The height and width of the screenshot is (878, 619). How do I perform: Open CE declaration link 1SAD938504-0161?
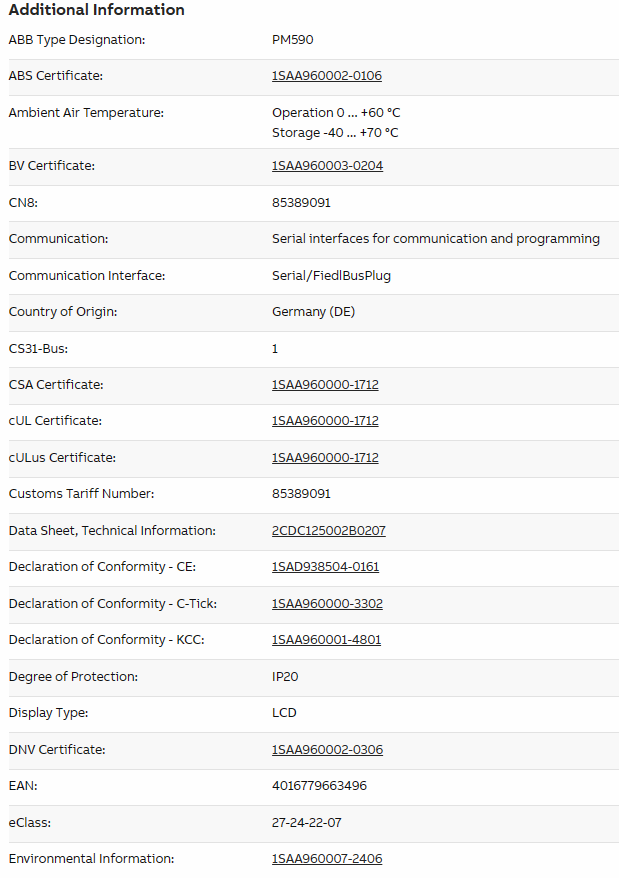click(325, 567)
